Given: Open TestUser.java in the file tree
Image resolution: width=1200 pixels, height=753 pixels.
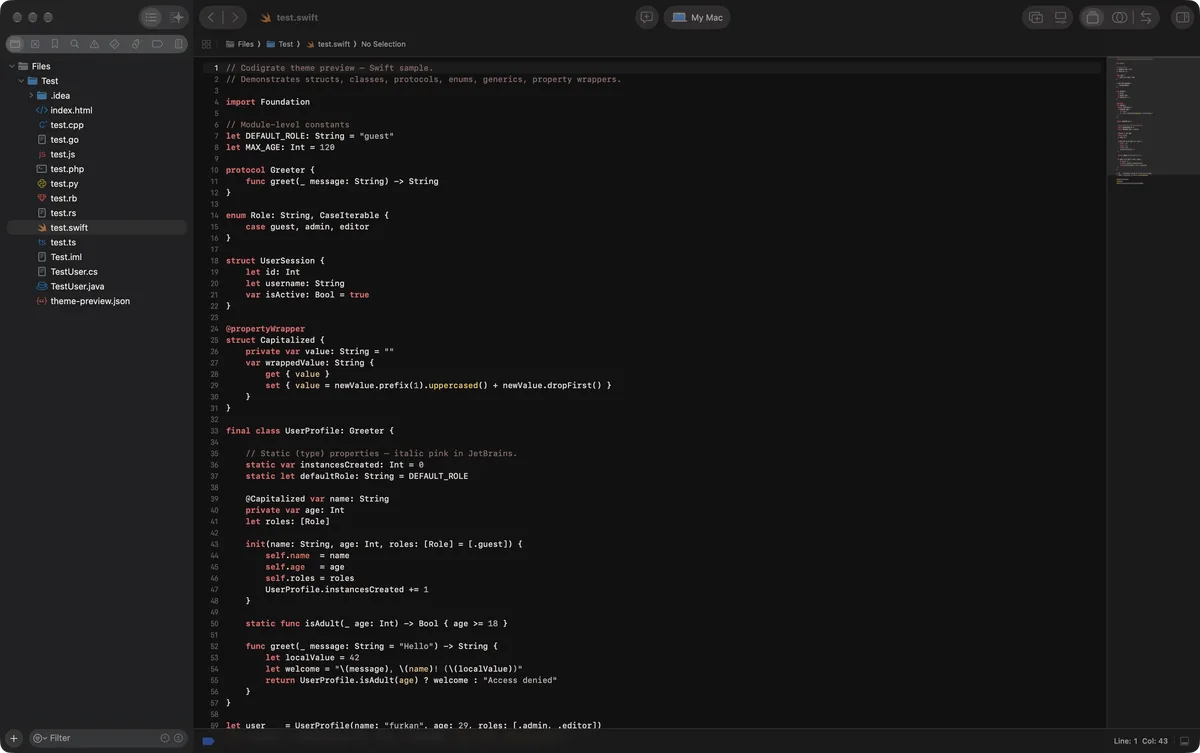Looking at the screenshot, I should pyautogui.click(x=97, y=286).
